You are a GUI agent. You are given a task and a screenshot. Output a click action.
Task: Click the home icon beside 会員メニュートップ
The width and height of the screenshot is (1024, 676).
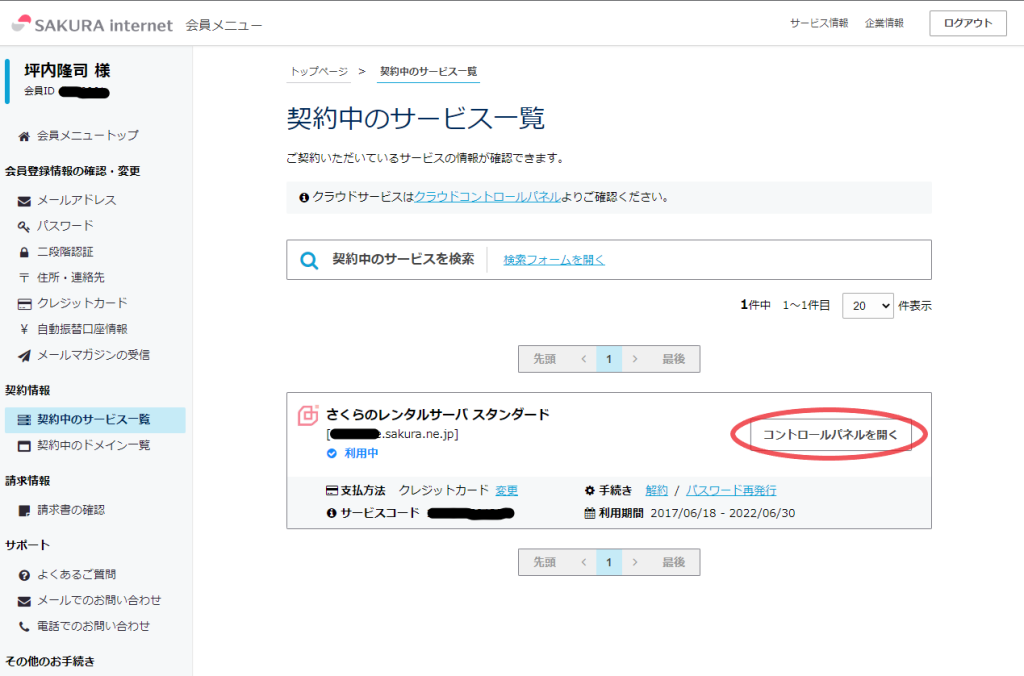[24, 136]
